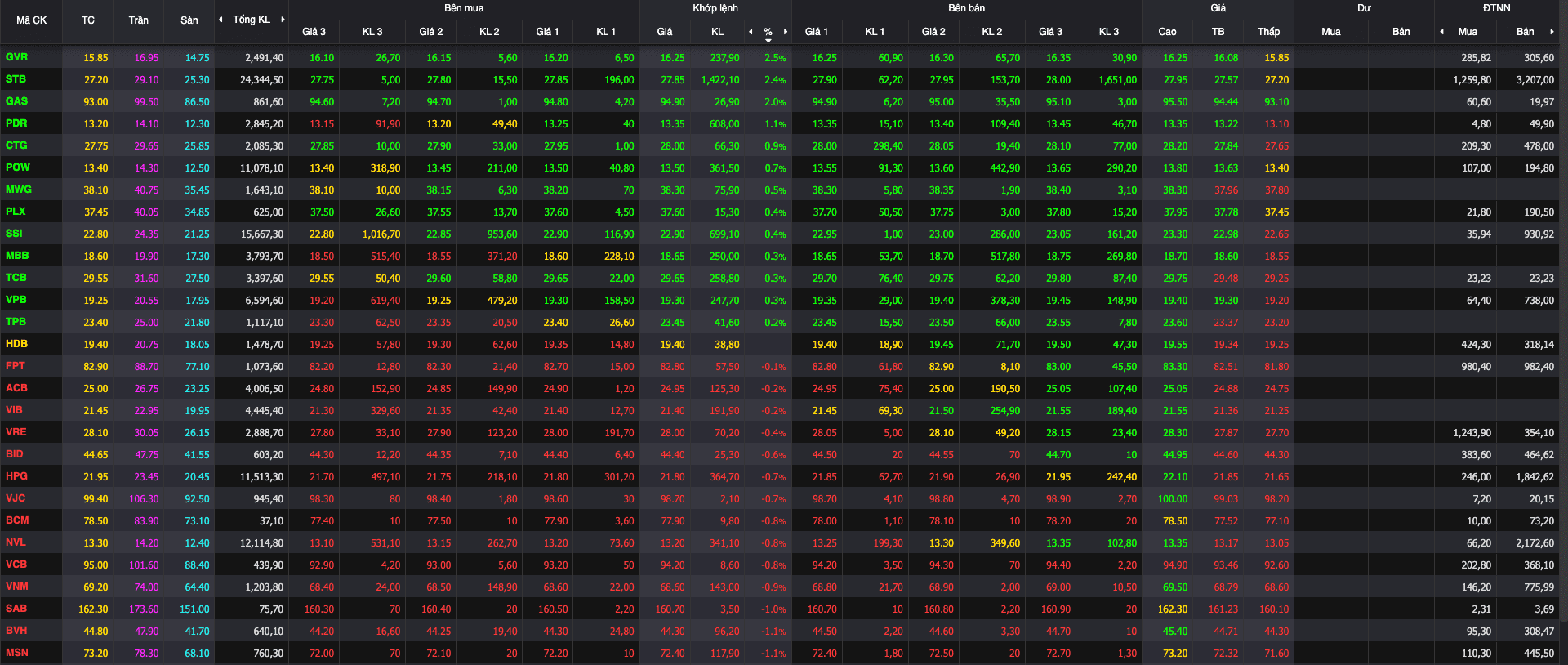Select the Bên mua group header
The height and width of the screenshot is (665, 1568).
pyautogui.click(x=464, y=8)
